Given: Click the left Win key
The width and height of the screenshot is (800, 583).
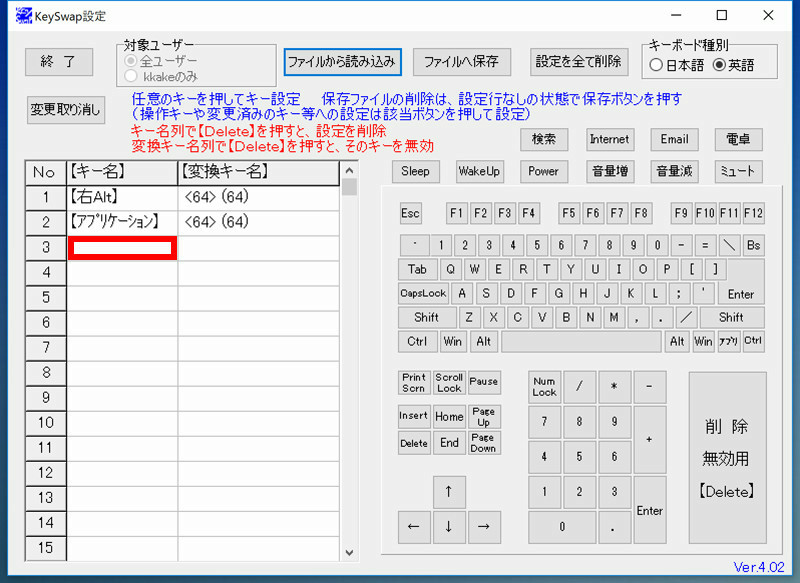Looking at the screenshot, I should [453, 342].
